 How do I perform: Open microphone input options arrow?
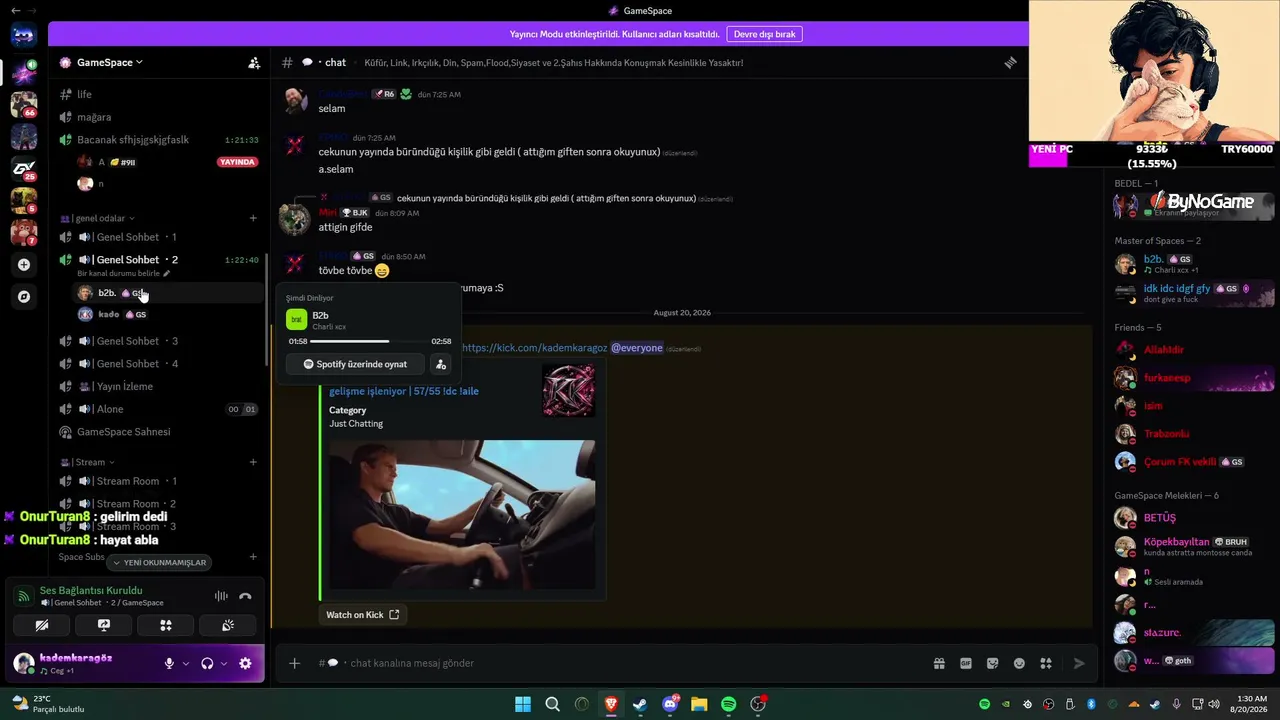click(186, 663)
